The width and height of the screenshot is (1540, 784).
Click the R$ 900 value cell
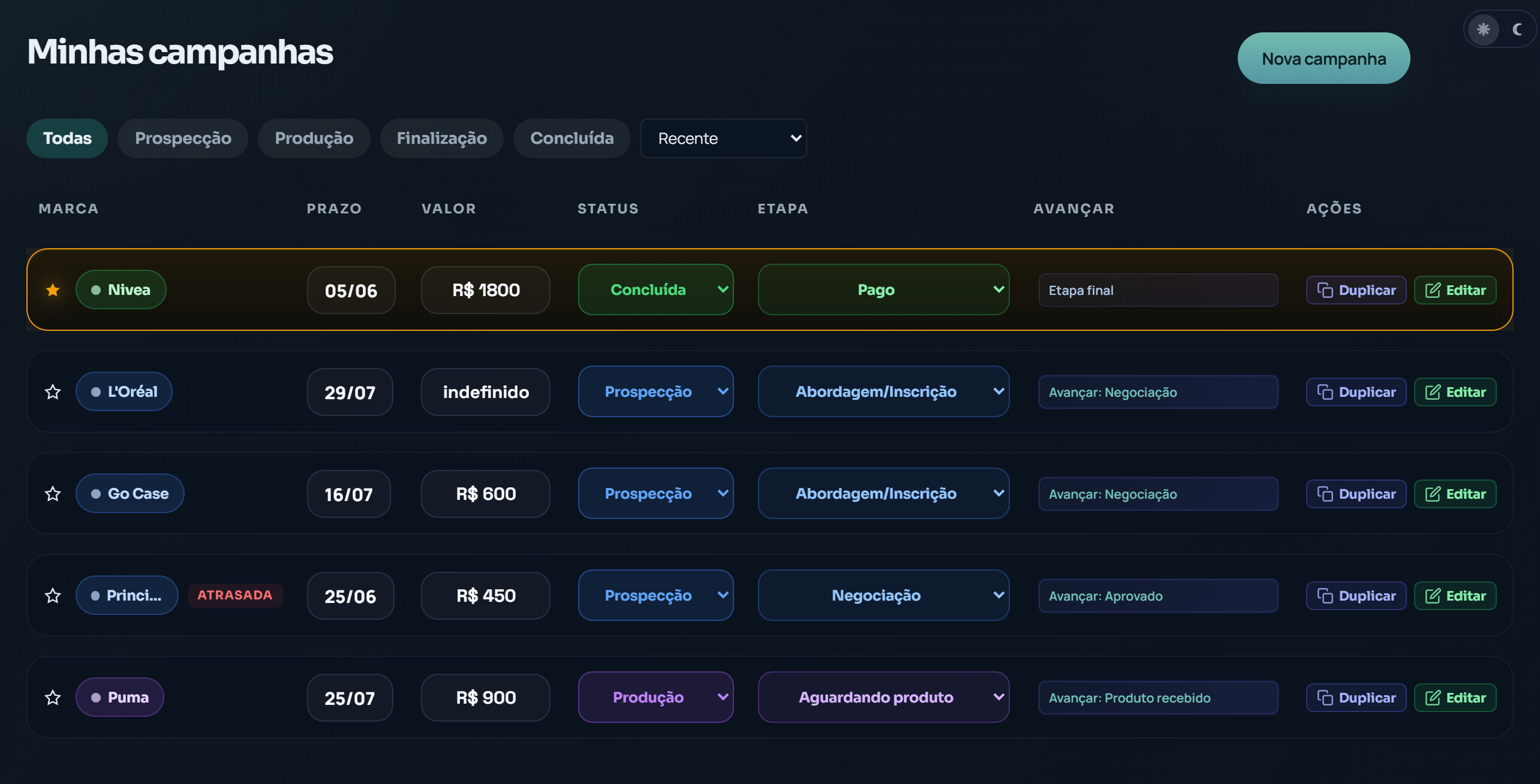coord(486,698)
